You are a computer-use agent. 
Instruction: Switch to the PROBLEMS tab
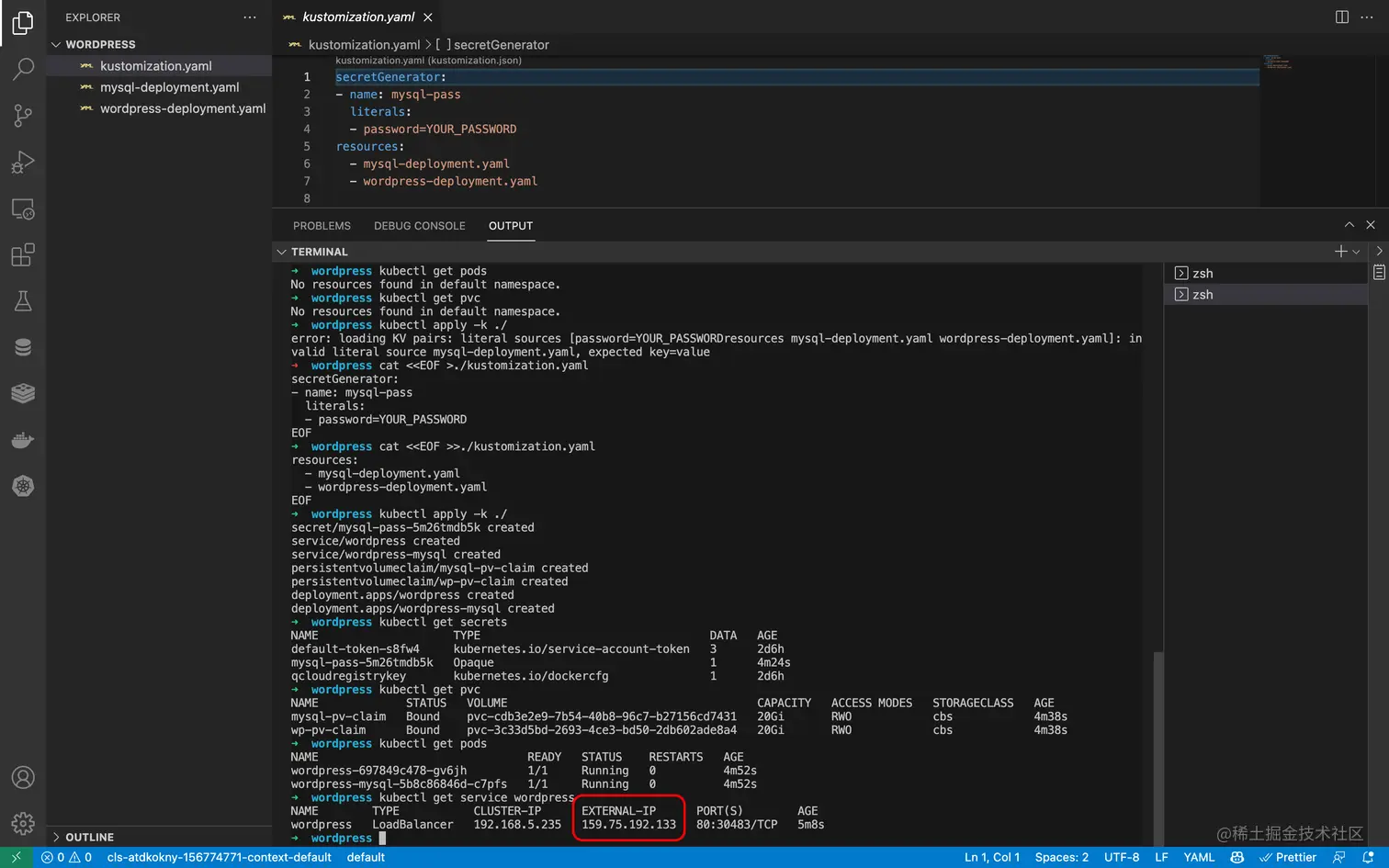tap(322, 226)
